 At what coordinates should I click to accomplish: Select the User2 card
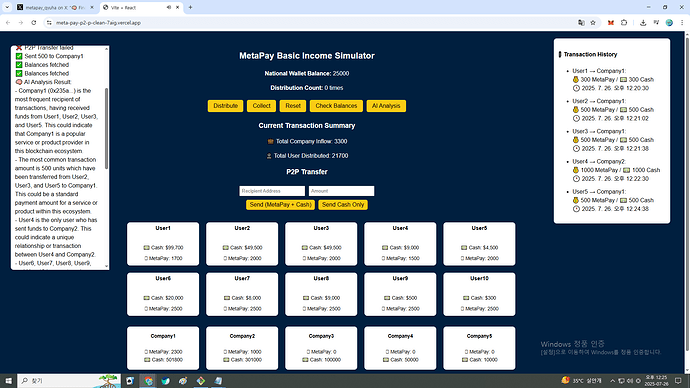[242, 244]
